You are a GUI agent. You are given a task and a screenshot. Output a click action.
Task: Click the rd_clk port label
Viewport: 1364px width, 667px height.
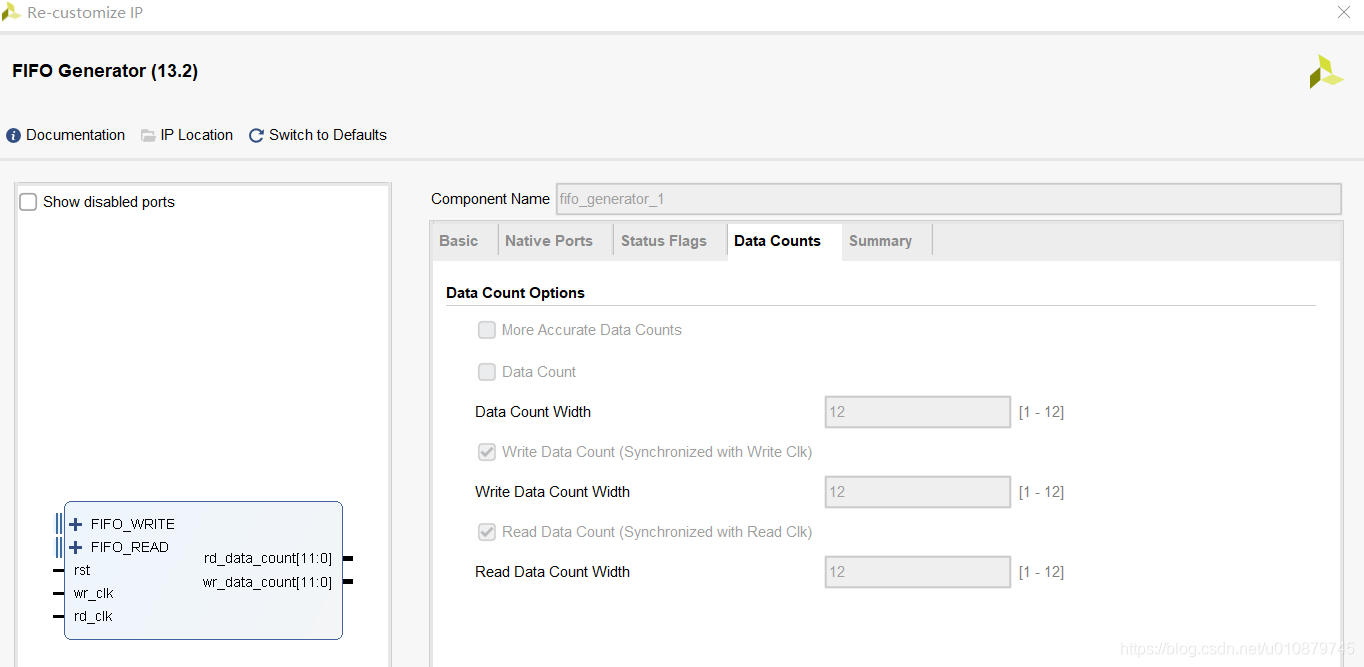tap(93, 616)
